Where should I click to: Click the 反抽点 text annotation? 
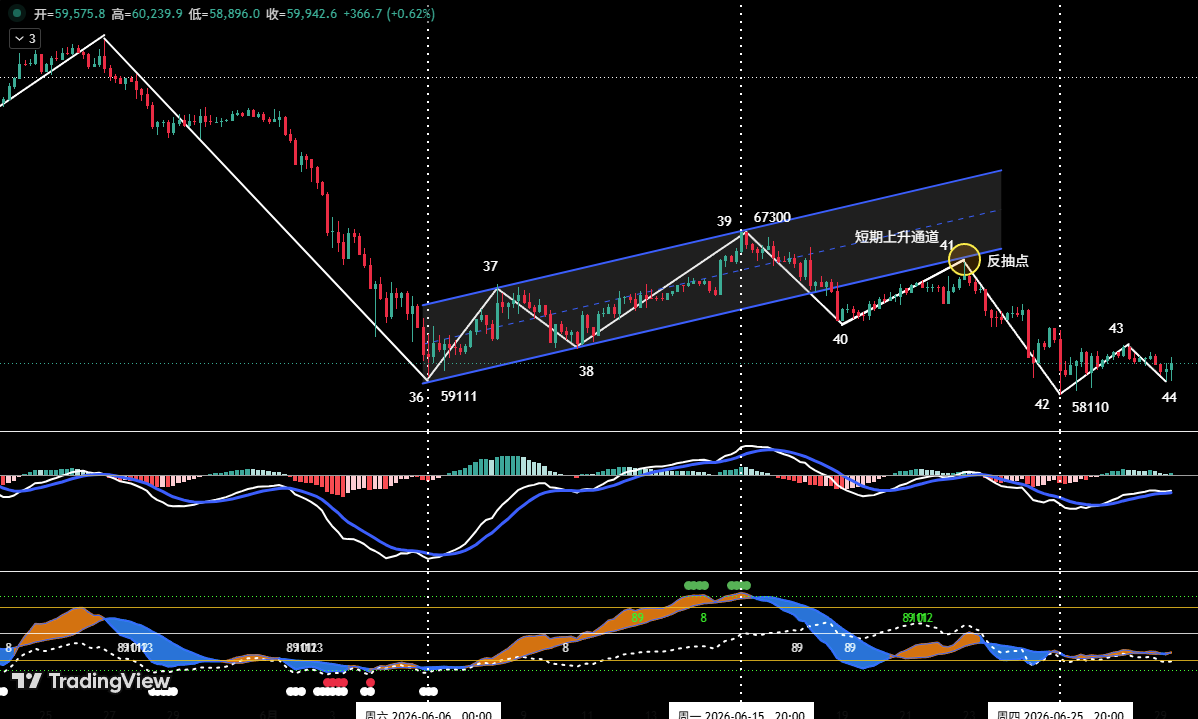tap(1008, 261)
